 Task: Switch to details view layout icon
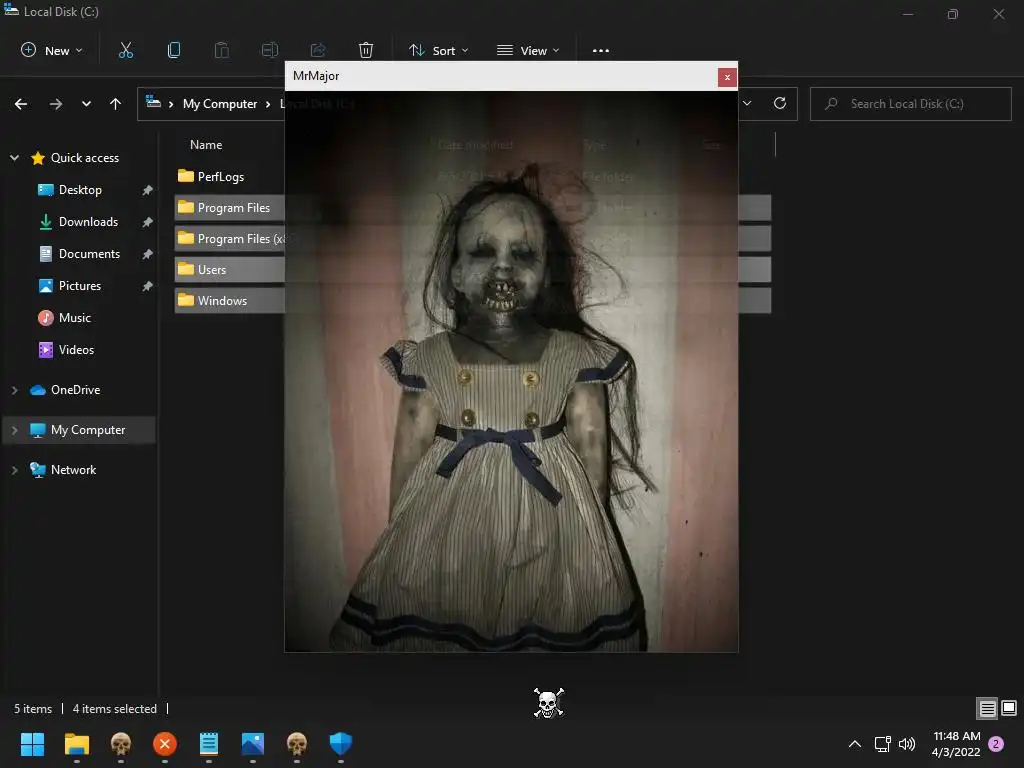[987, 709]
